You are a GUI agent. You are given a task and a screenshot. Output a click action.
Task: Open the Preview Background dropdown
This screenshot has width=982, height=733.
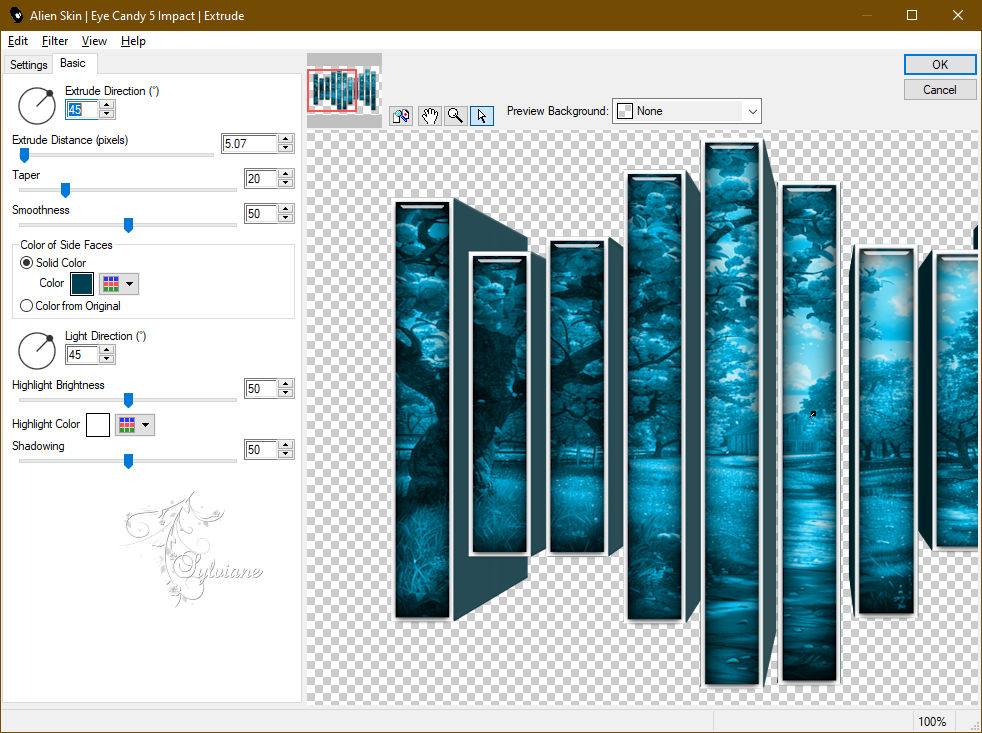(686, 111)
